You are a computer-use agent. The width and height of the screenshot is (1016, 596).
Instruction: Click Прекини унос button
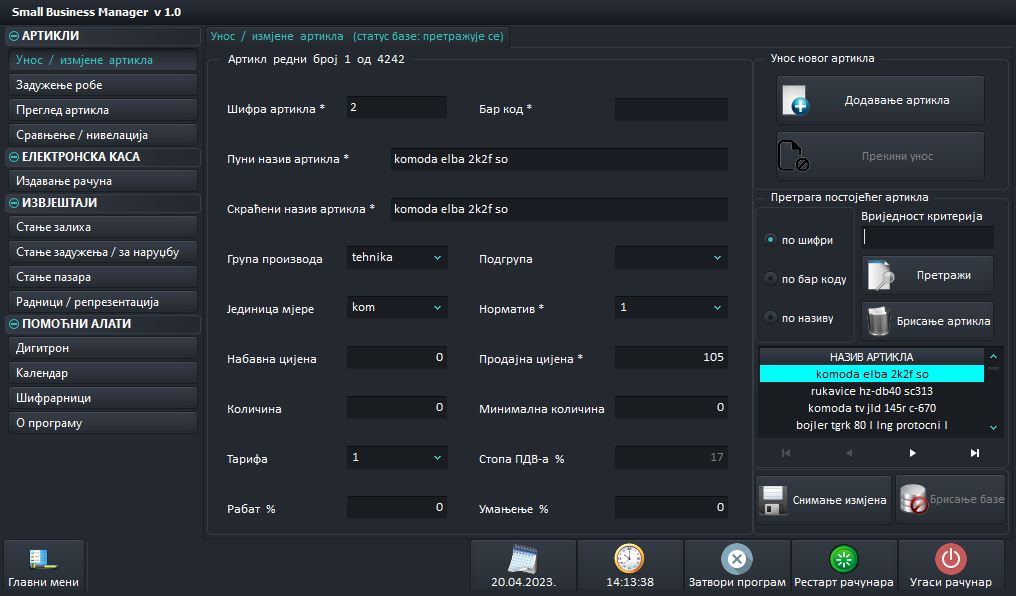click(880, 156)
